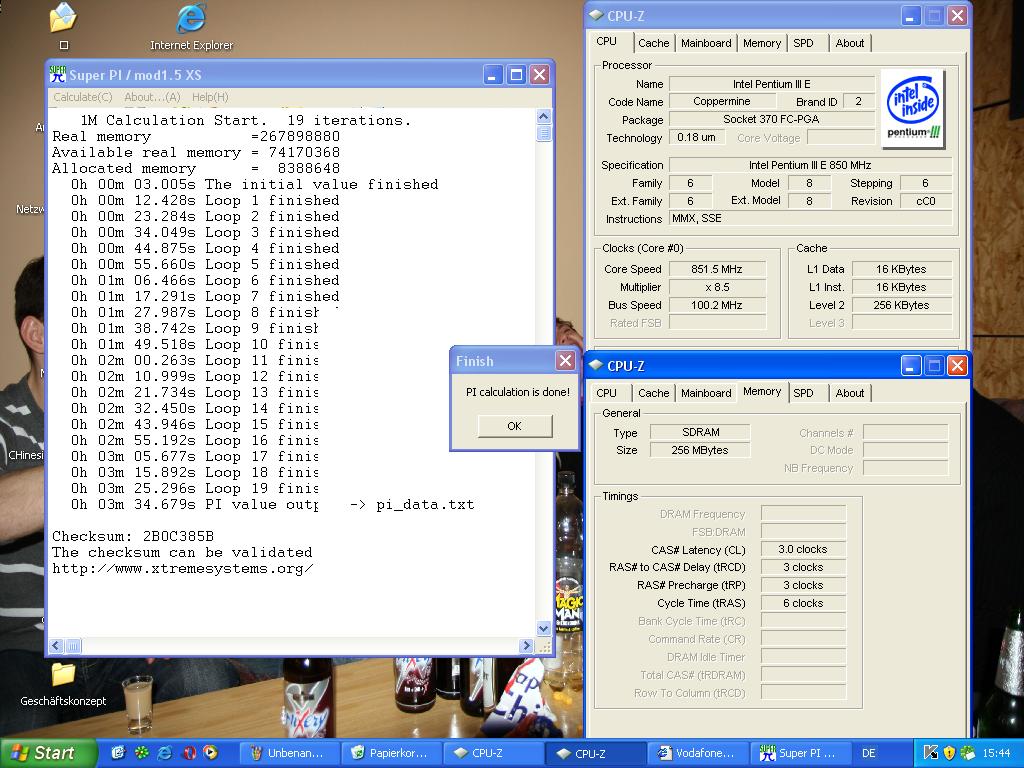The height and width of the screenshot is (768, 1024).
Task: Switch to Mainboard tab in lower CPU-Z window
Action: coord(706,393)
